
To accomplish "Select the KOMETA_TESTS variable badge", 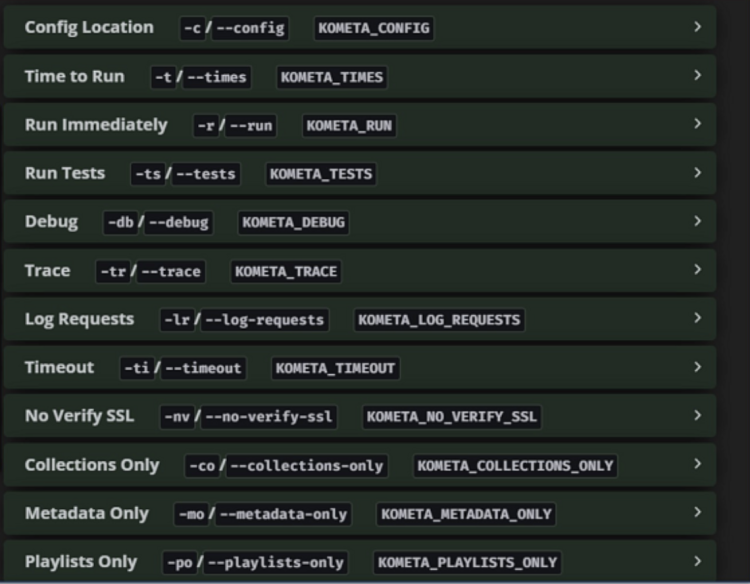I will point(320,174).
